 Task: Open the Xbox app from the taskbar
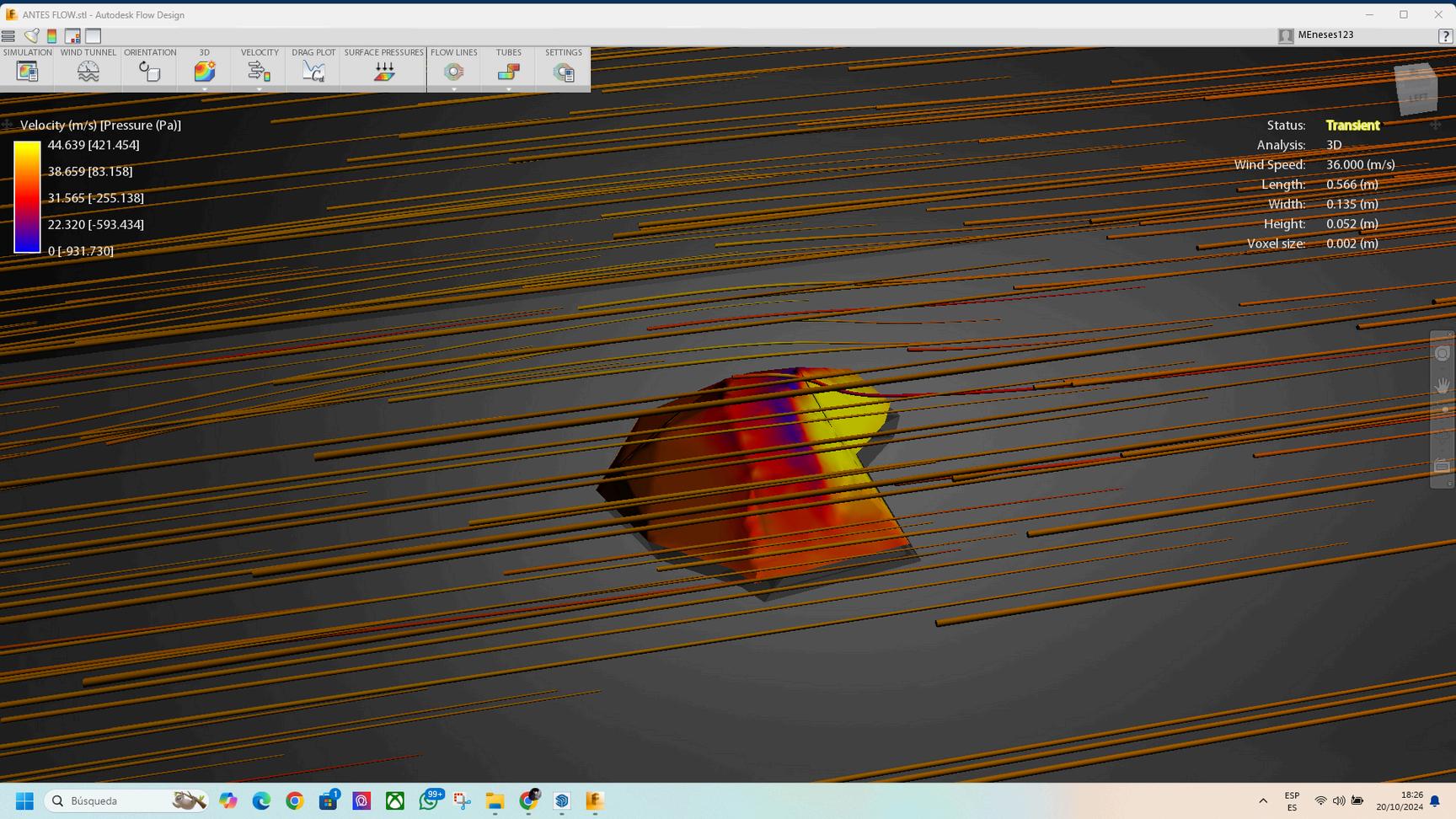tap(394, 800)
